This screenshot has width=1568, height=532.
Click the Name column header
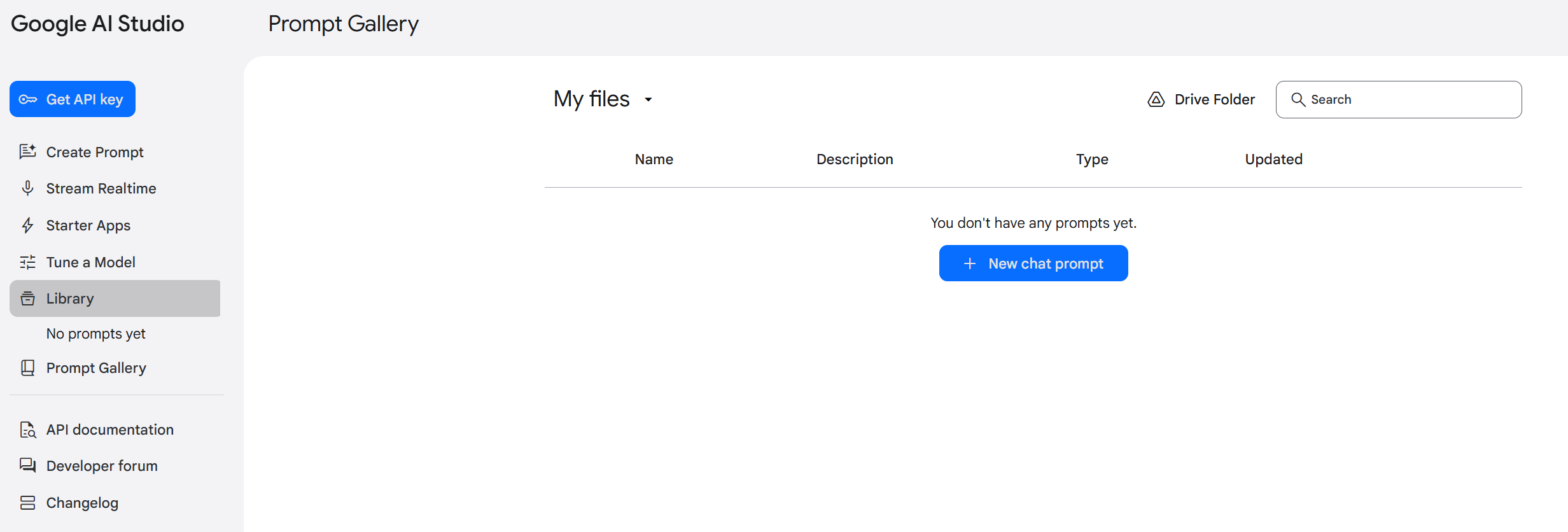coord(654,159)
